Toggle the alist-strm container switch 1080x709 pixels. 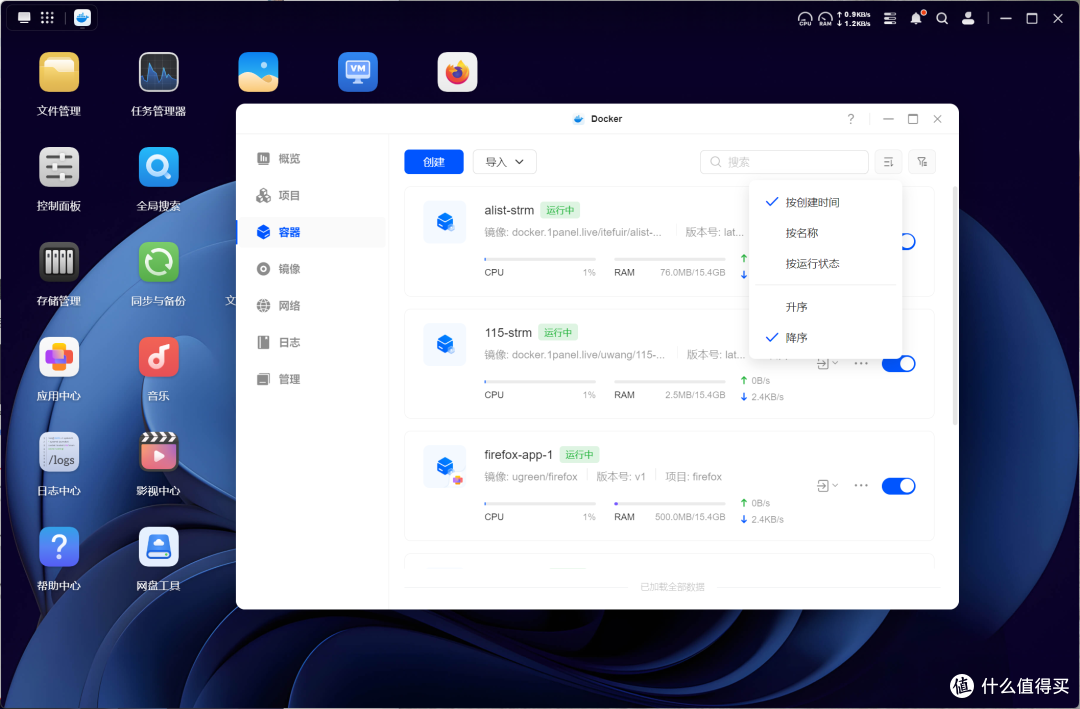[x=908, y=242]
